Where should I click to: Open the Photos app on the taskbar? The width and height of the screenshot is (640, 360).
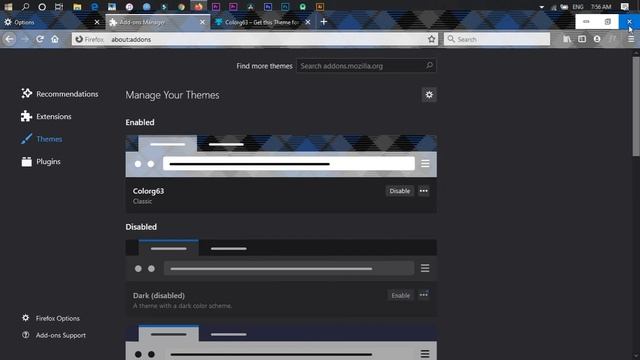[112, 7]
